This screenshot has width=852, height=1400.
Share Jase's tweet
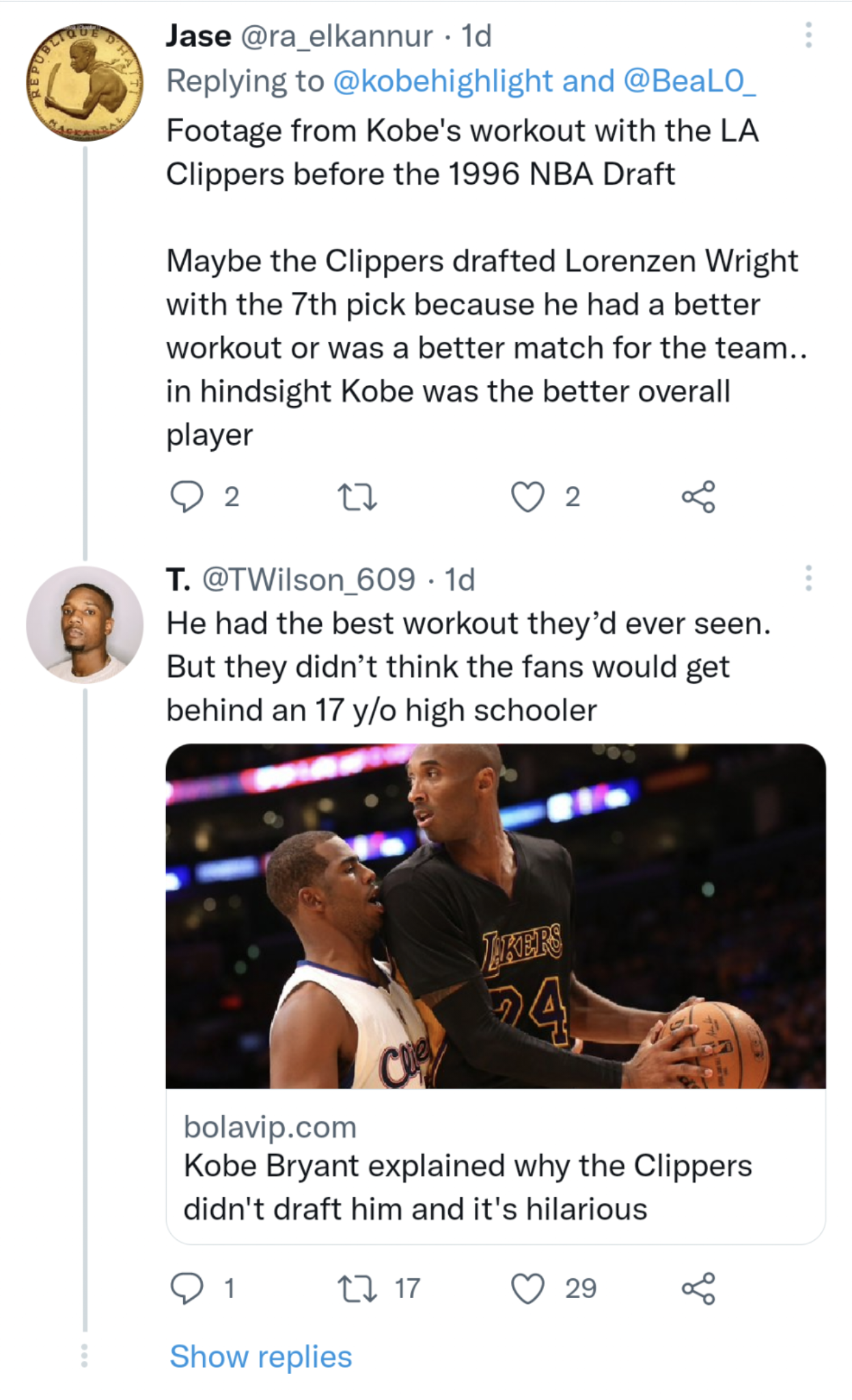[x=698, y=497]
